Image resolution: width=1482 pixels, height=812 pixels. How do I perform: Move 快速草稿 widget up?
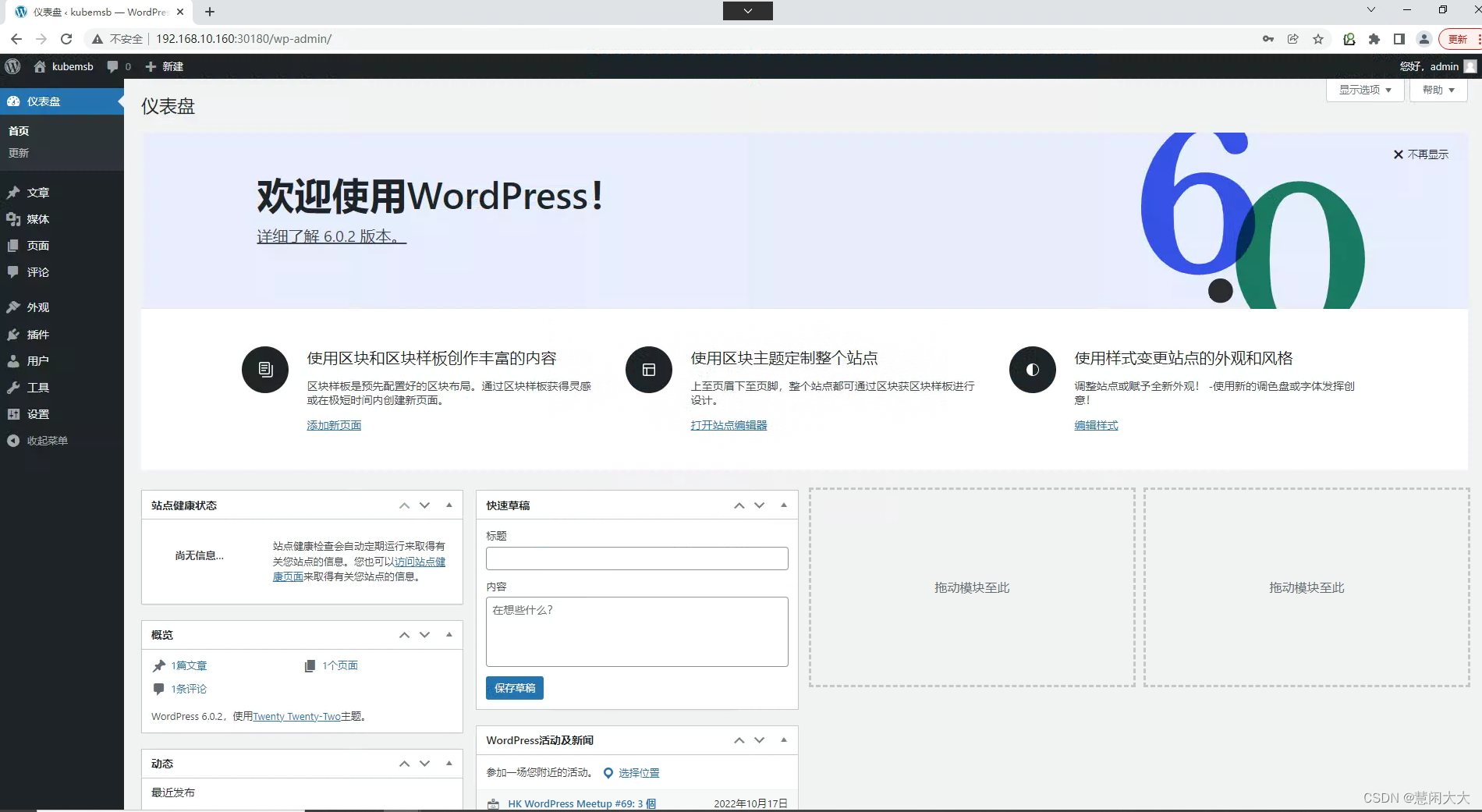739,505
